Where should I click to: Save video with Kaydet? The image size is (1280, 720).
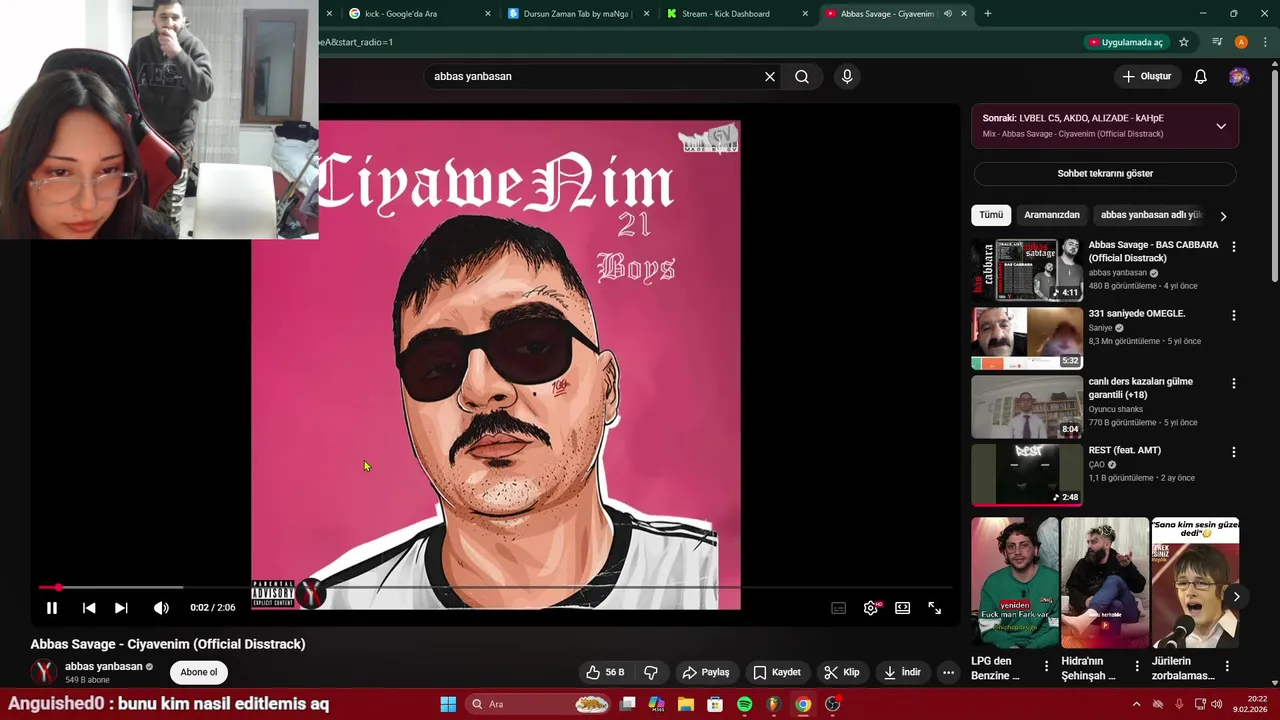(777, 672)
